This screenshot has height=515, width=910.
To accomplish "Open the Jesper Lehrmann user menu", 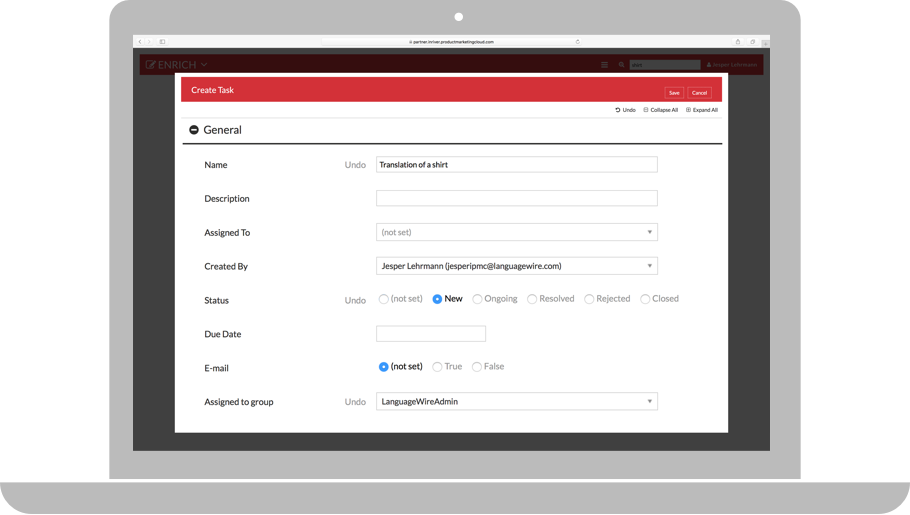I will (732, 65).
